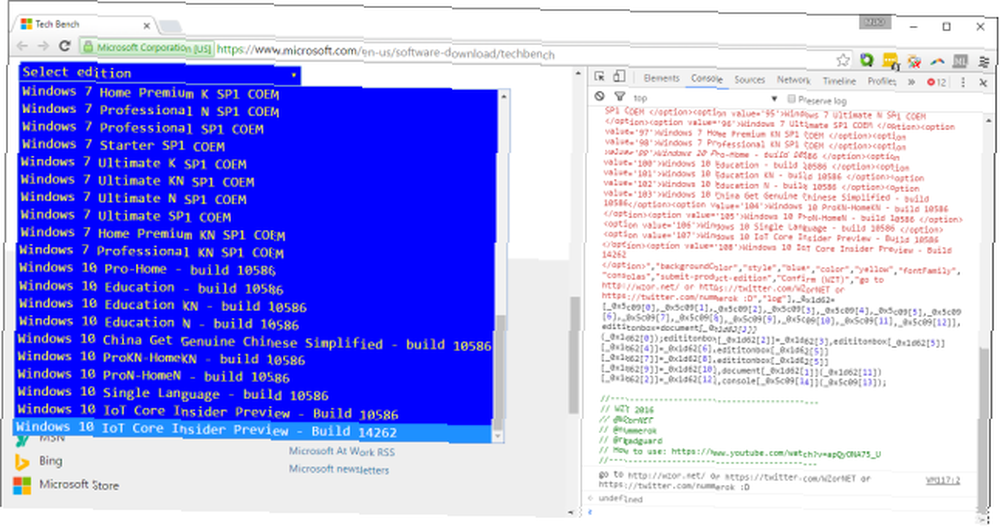Open the top execution context dropdown
Screen dimensions: 1000x527
pyautogui.click(x=705, y=98)
